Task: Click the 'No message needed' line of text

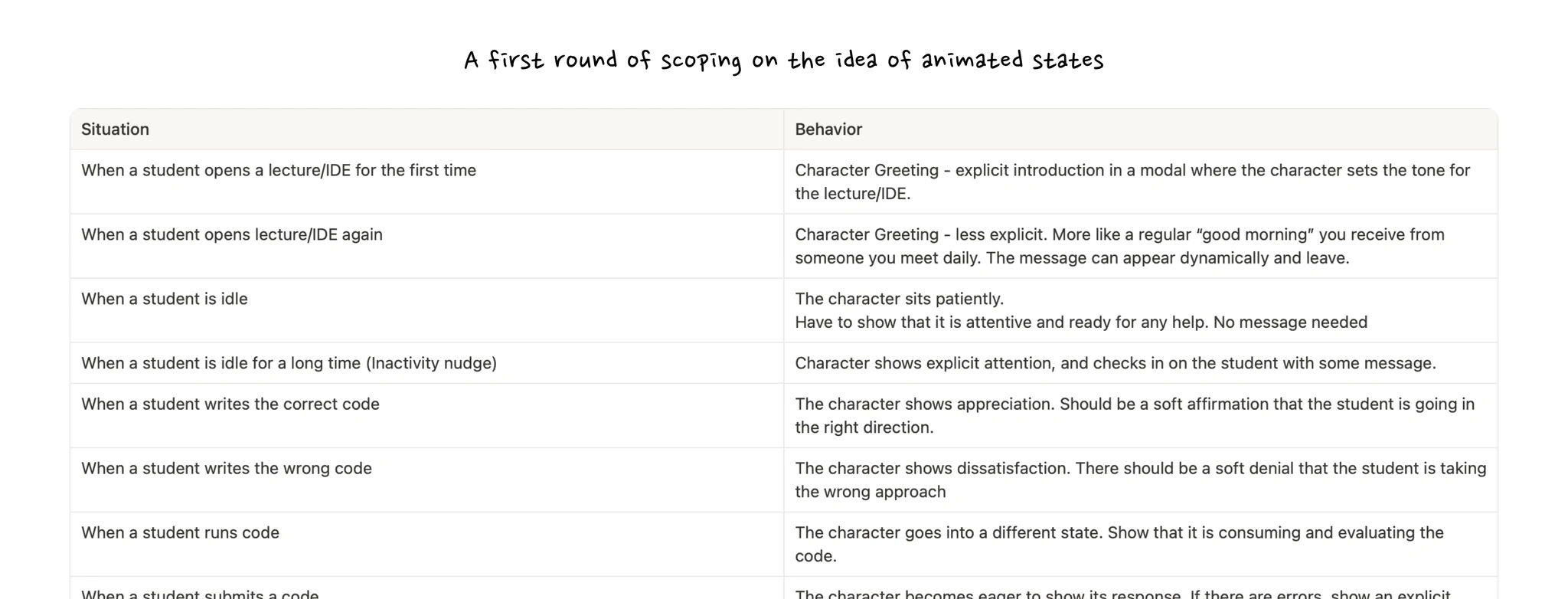Action: tap(1080, 322)
